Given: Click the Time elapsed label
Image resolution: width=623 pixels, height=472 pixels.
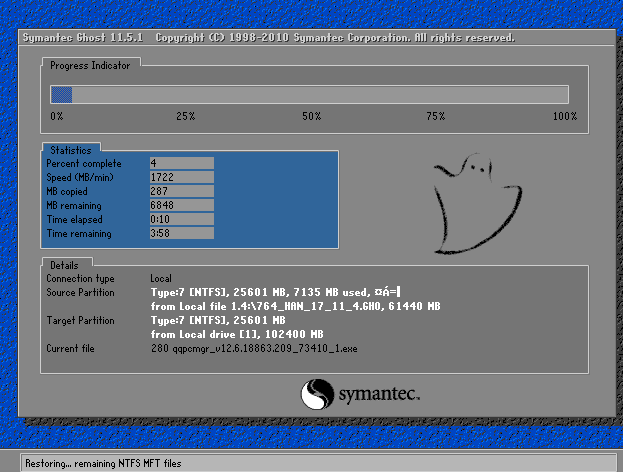Looking at the screenshot, I should 75,219.
